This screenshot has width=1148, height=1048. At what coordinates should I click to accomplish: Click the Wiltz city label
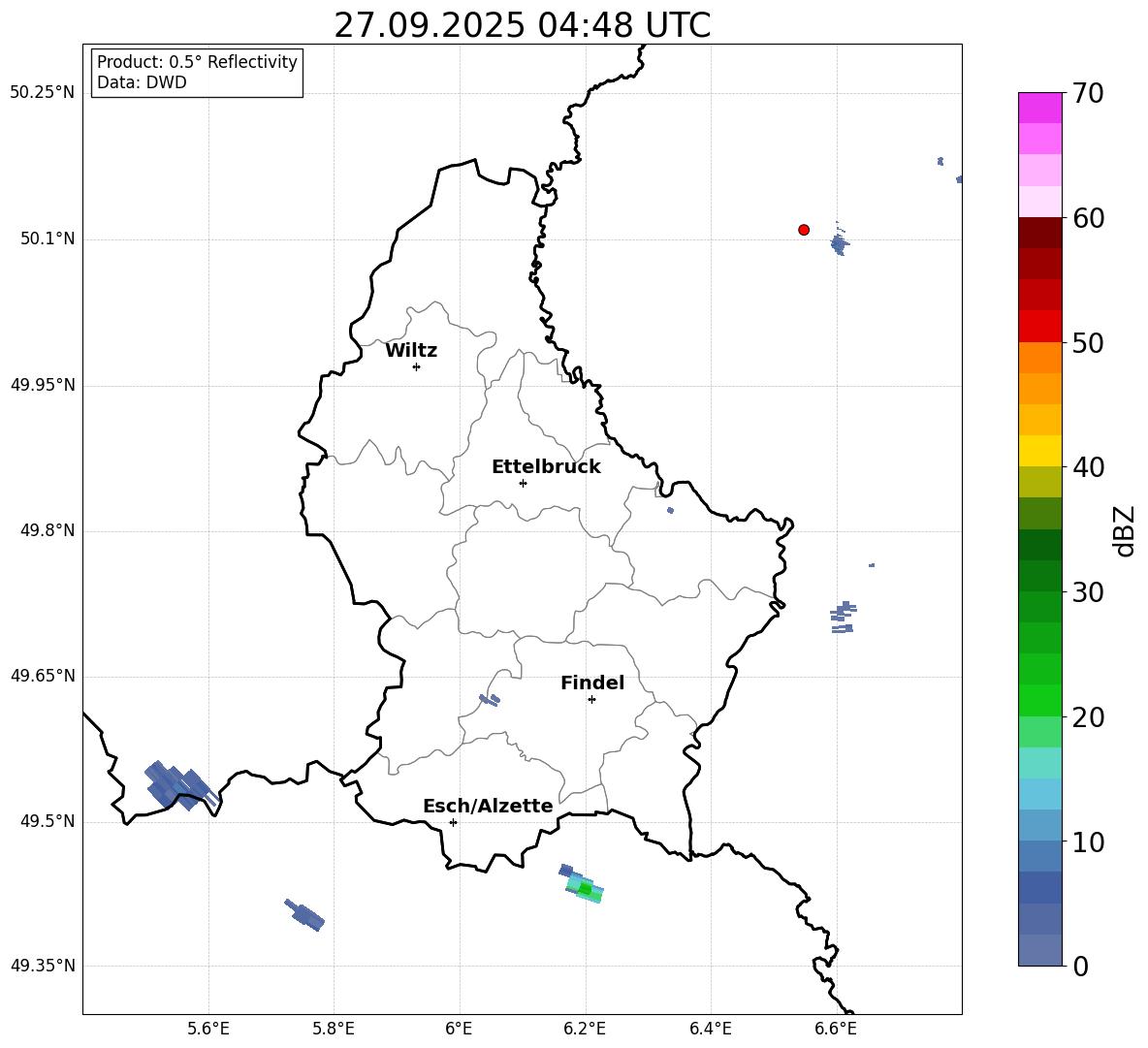[x=411, y=351]
